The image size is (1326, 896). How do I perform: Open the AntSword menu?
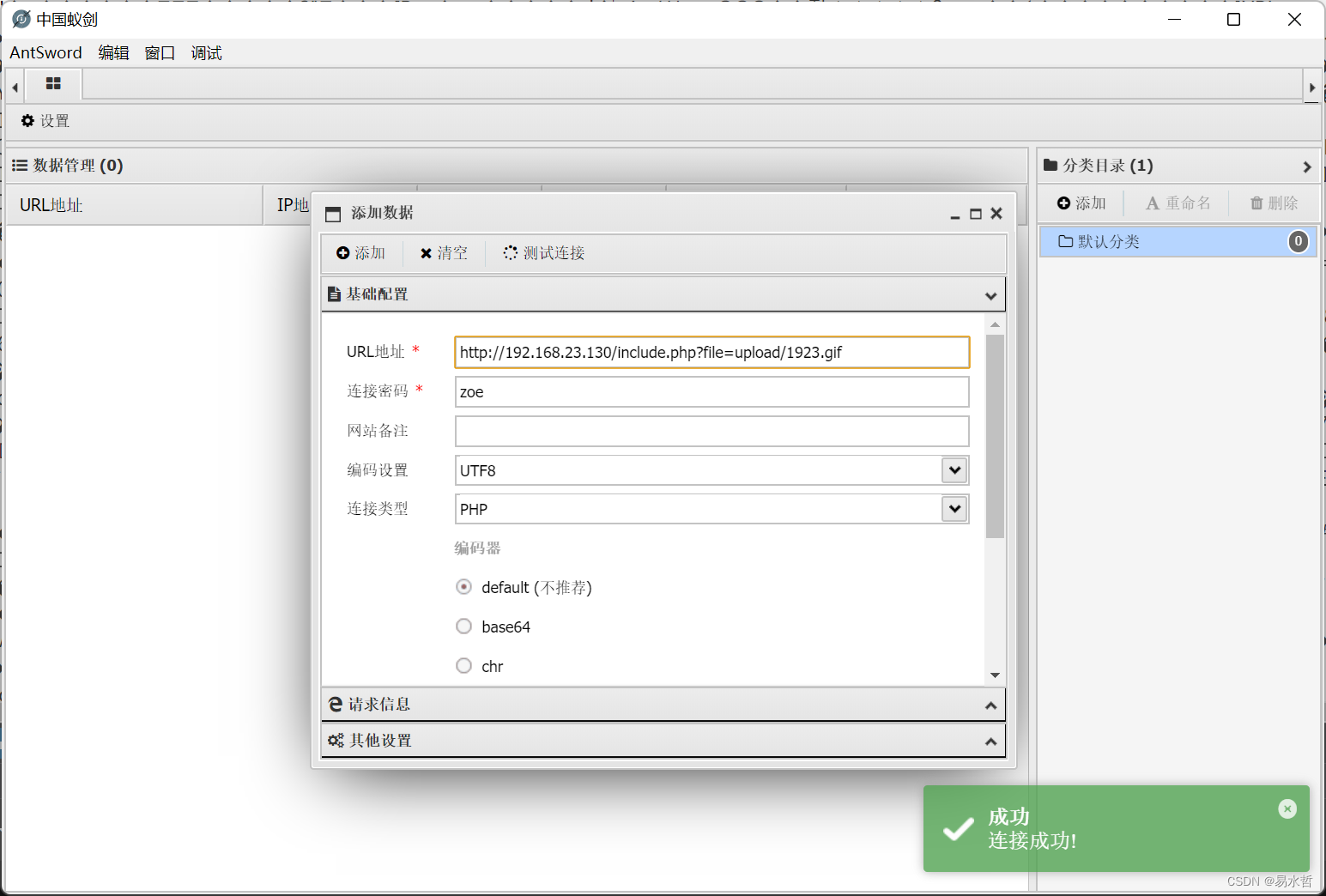(46, 53)
